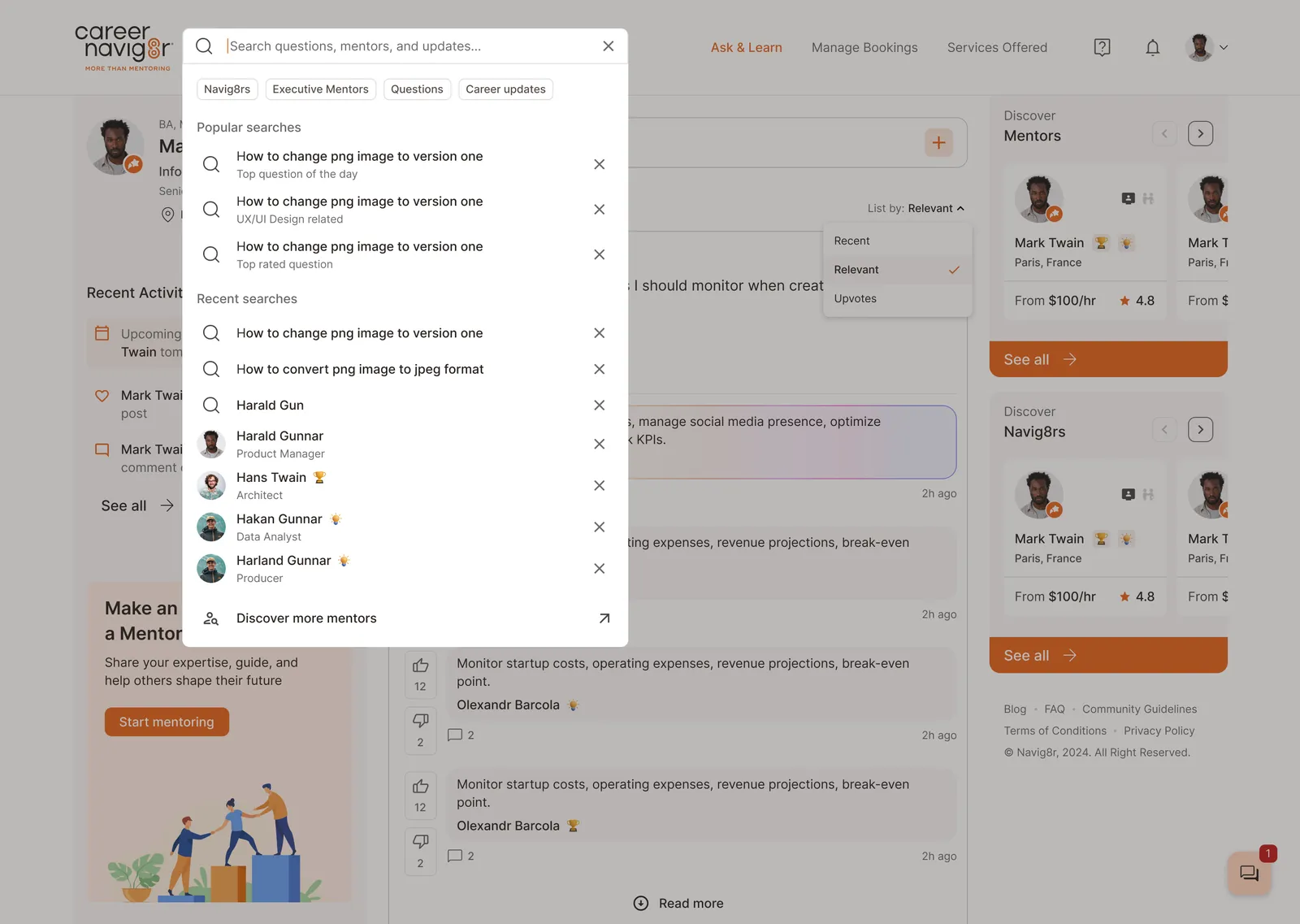
Task: Remove Hakan Gunnar from recent searches
Action: pos(599,527)
